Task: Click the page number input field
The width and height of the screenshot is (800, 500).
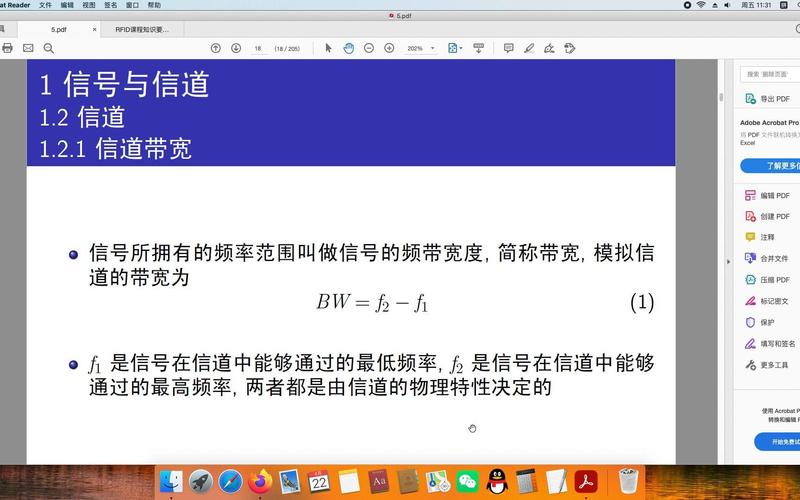Action: click(x=258, y=48)
